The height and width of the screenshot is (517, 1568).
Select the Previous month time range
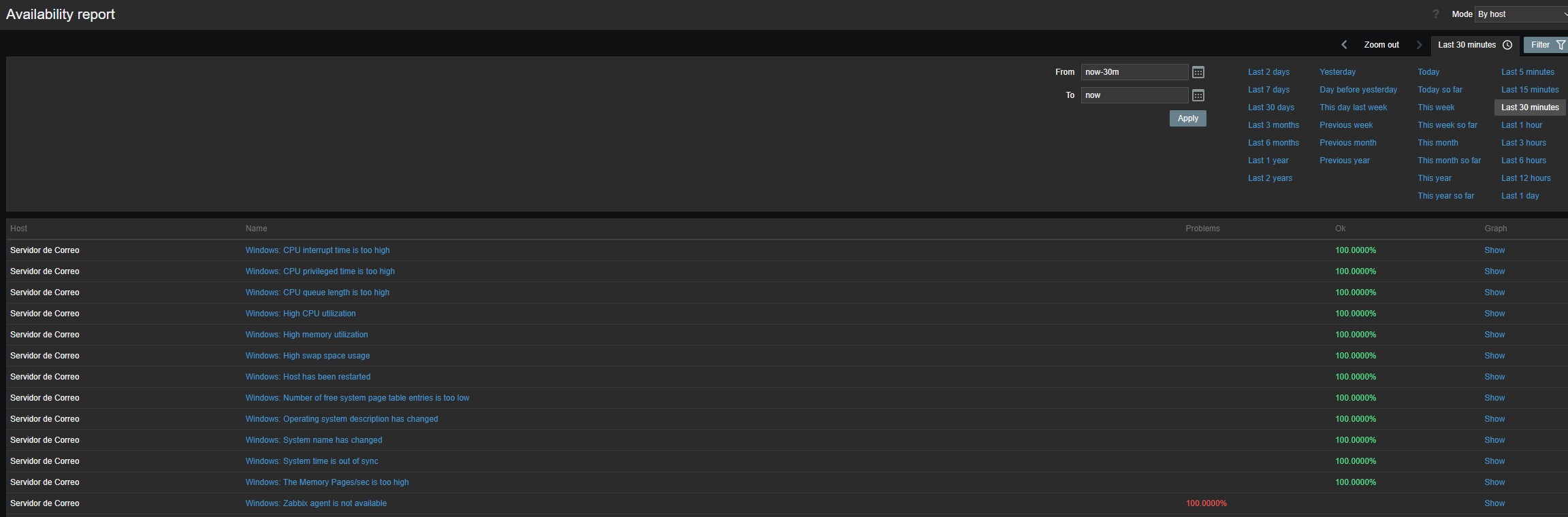pyautogui.click(x=1348, y=143)
